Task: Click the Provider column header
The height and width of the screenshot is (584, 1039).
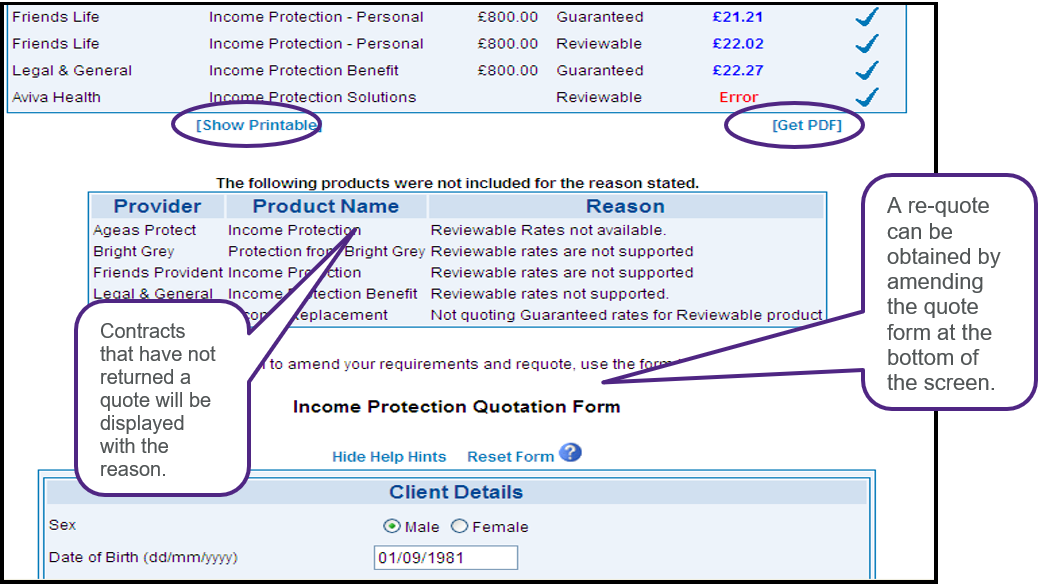Action: click(x=157, y=206)
